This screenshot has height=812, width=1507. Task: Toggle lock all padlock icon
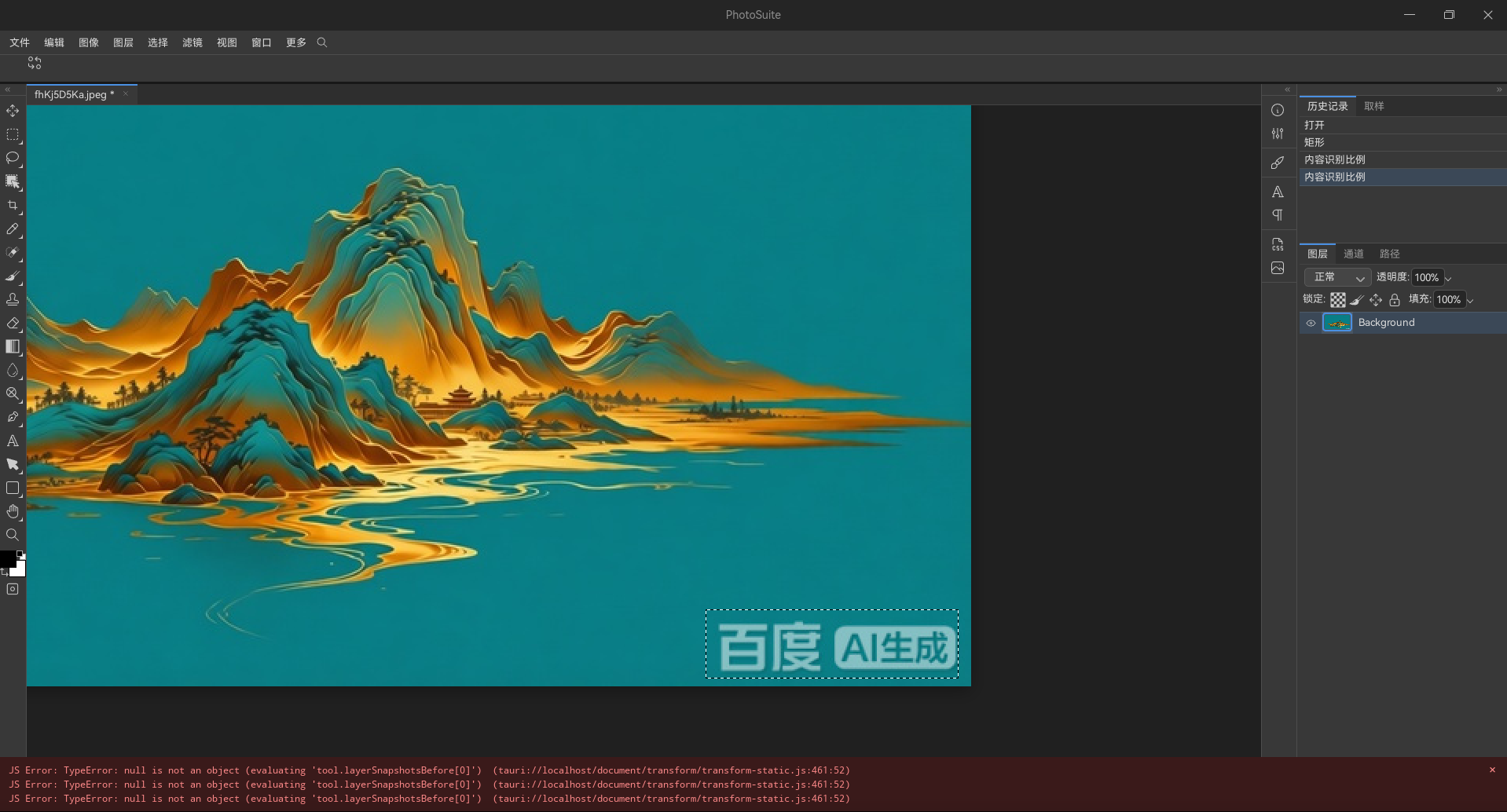(1395, 299)
